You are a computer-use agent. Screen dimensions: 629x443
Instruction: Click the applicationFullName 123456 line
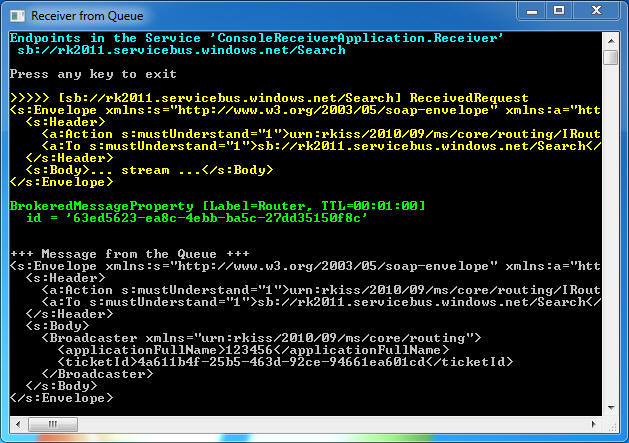point(253,350)
